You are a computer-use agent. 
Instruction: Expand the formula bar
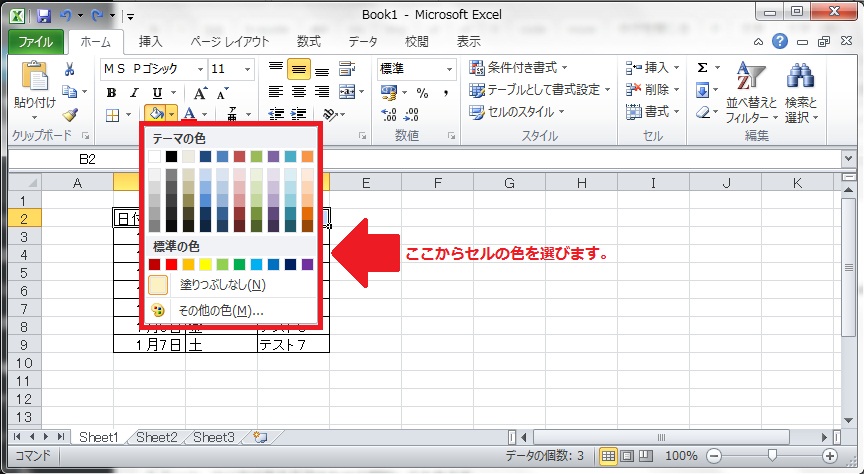tap(848, 159)
